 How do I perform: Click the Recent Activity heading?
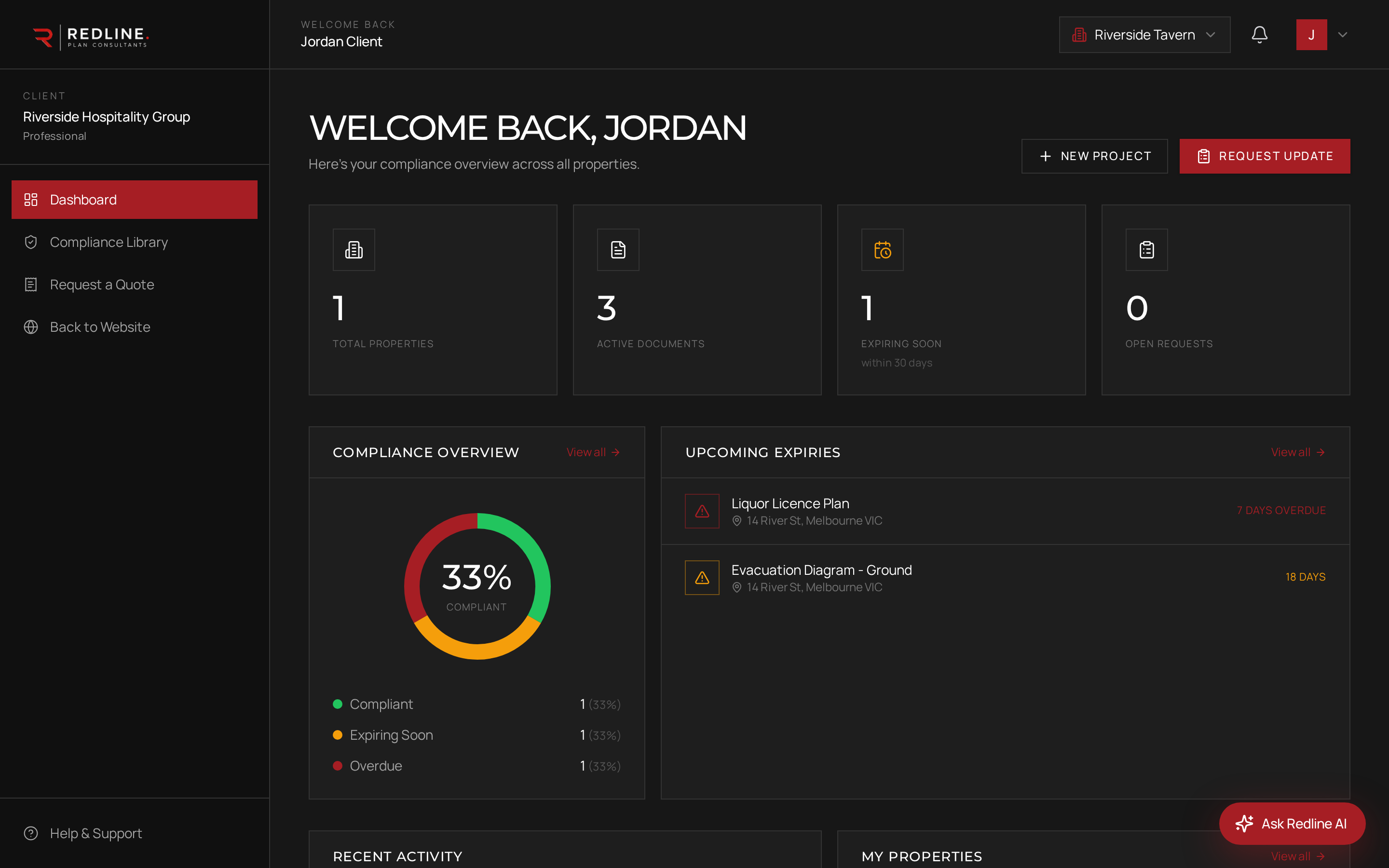(397, 856)
